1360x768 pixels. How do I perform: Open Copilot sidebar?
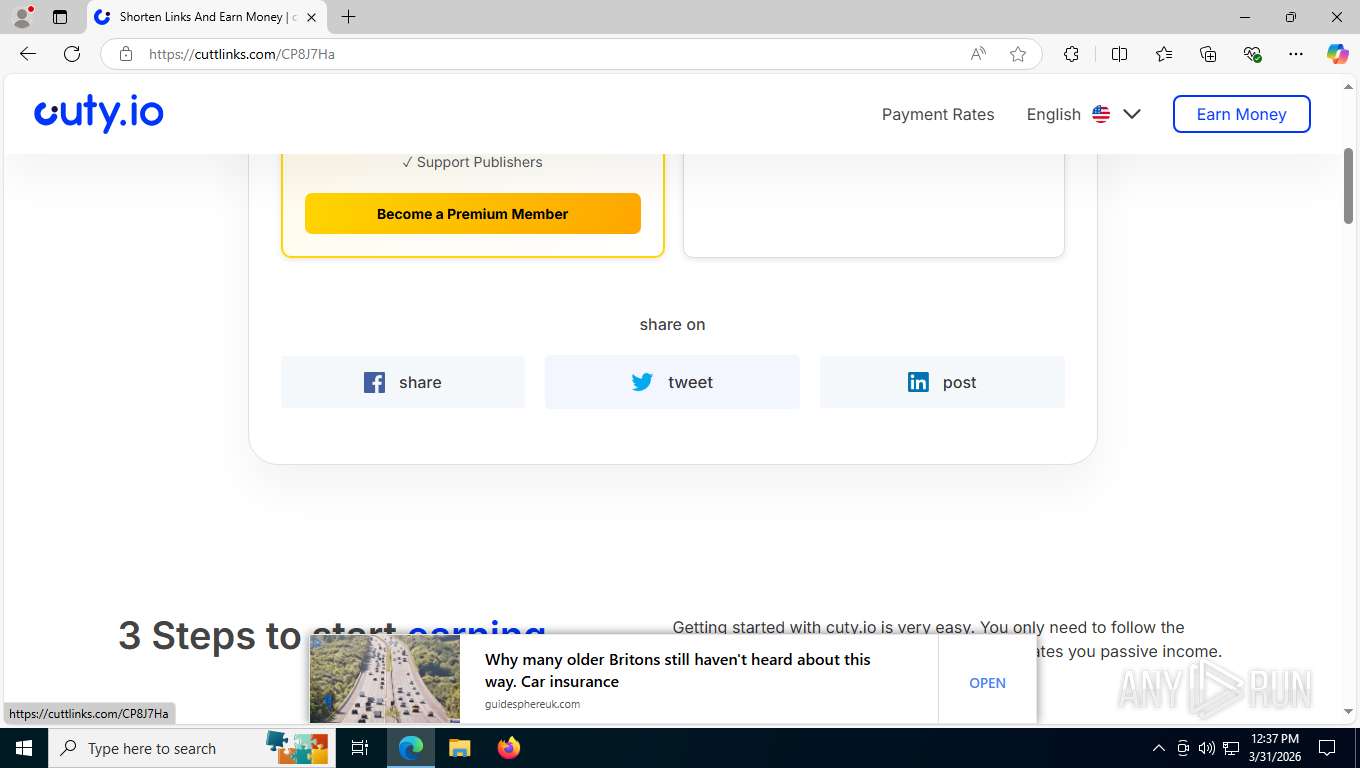click(x=1338, y=54)
